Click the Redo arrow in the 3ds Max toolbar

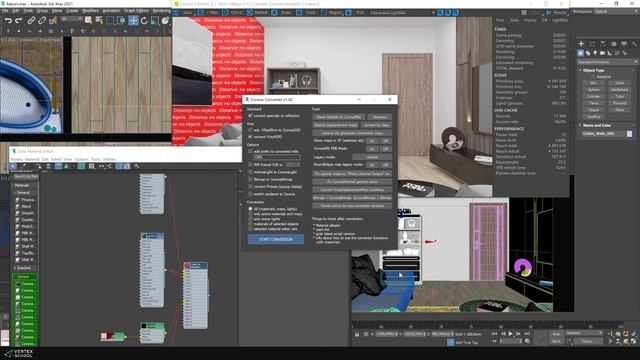tap(19, 20)
